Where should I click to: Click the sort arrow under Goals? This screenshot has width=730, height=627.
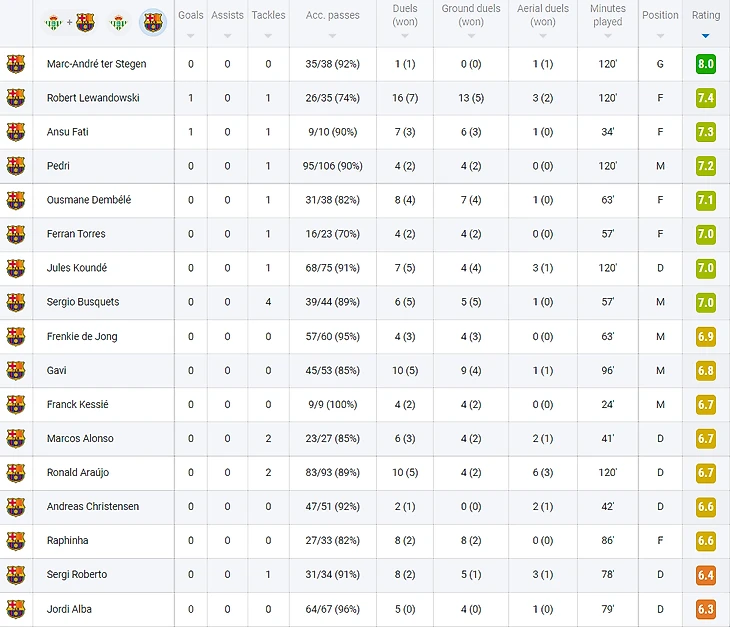tap(190, 36)
